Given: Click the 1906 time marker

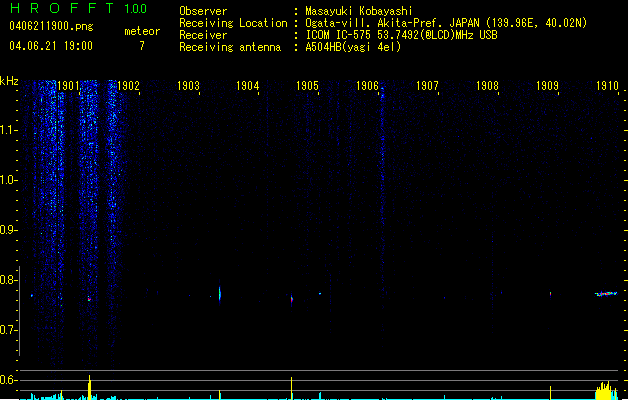Looking at the screenshot, I should [367, 86].
